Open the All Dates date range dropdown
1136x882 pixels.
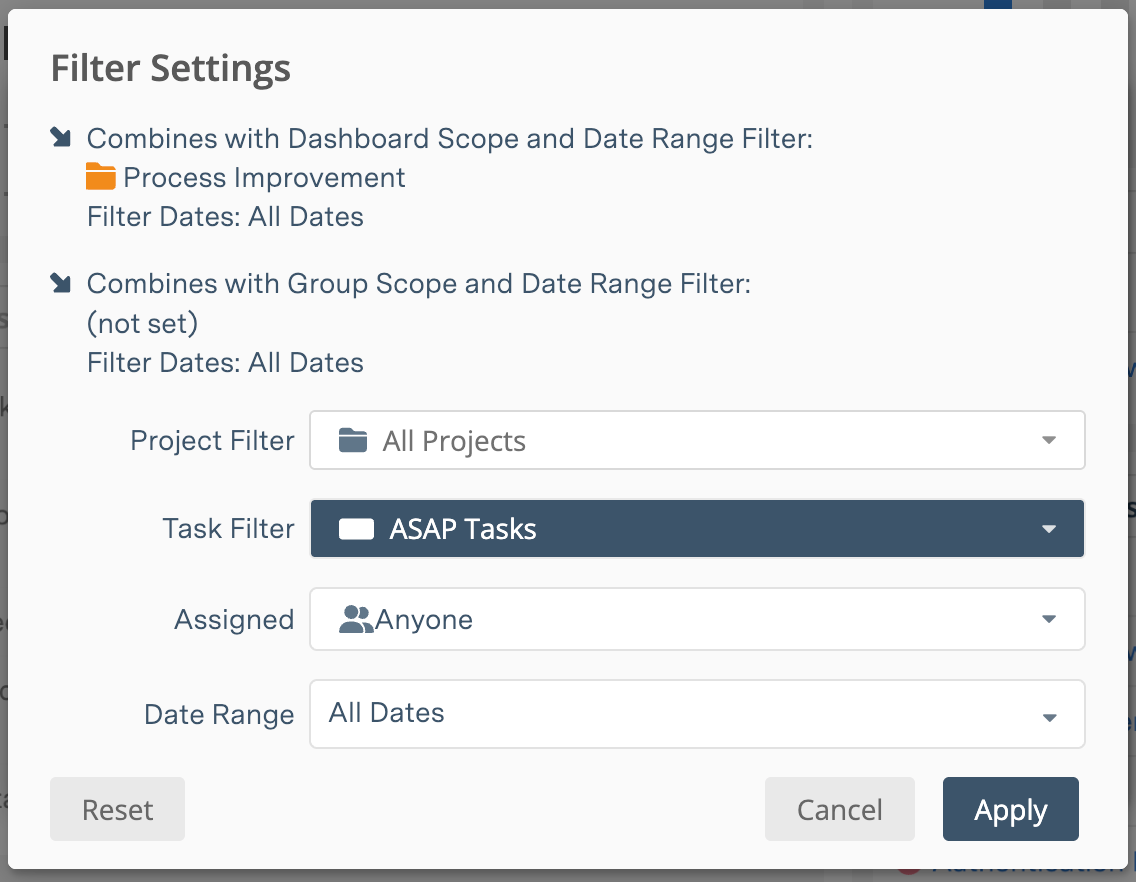tap(697, 713)
